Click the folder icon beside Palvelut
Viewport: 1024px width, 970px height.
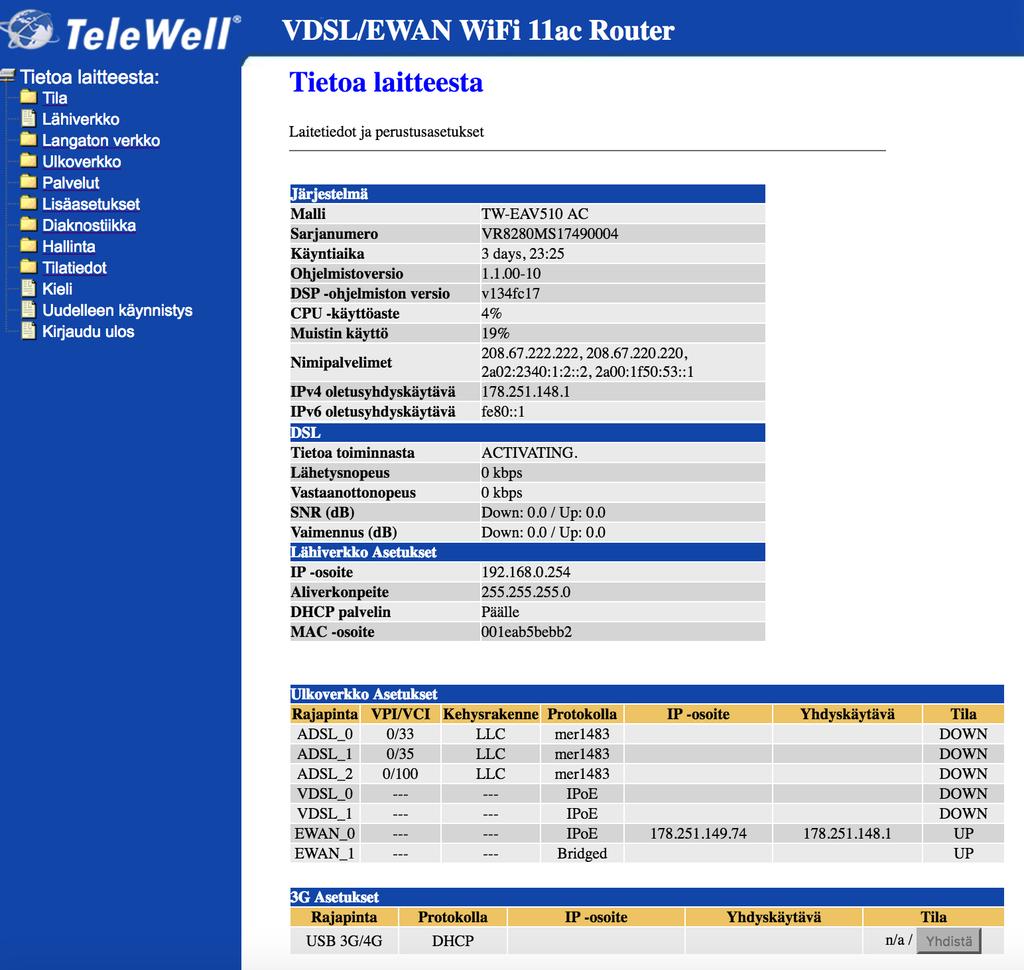pos(28,182)
